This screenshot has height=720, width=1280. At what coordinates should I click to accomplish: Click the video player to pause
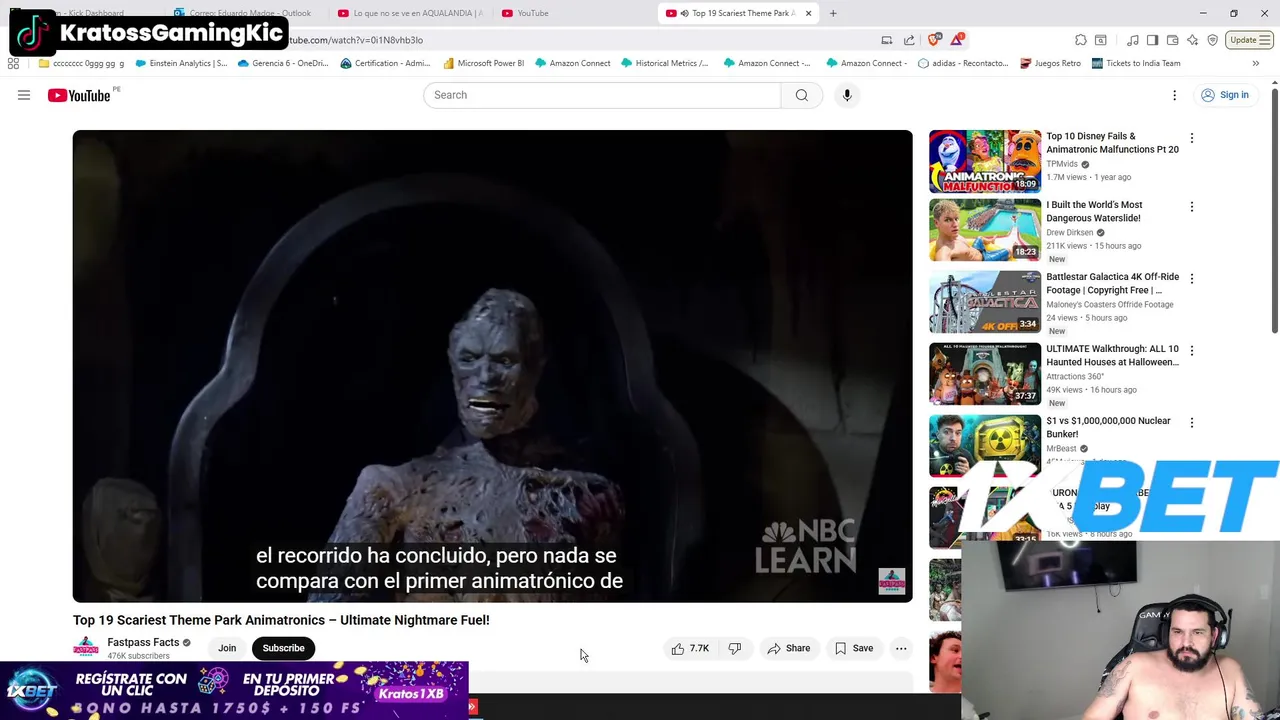click(492, 366)
